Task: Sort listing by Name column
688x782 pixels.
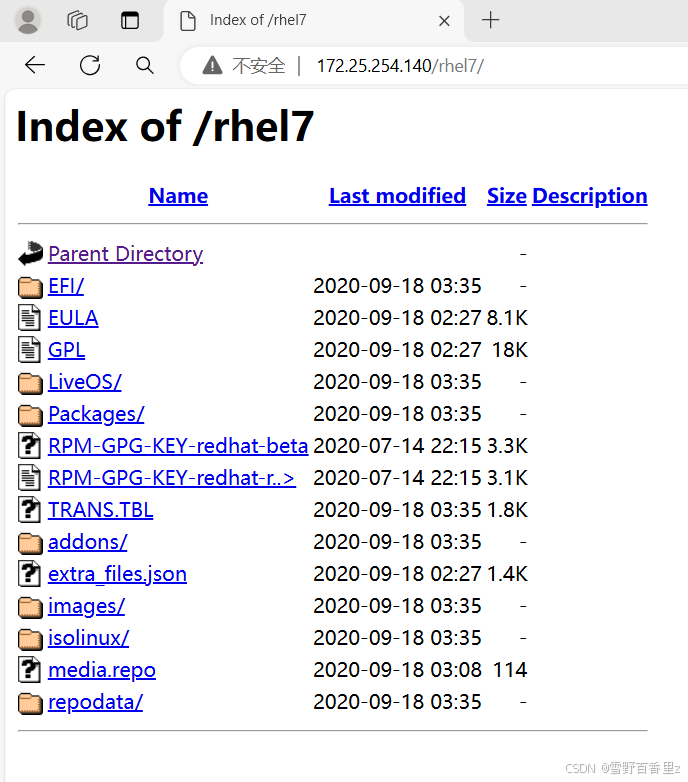Action: click(x=178, y=196)
